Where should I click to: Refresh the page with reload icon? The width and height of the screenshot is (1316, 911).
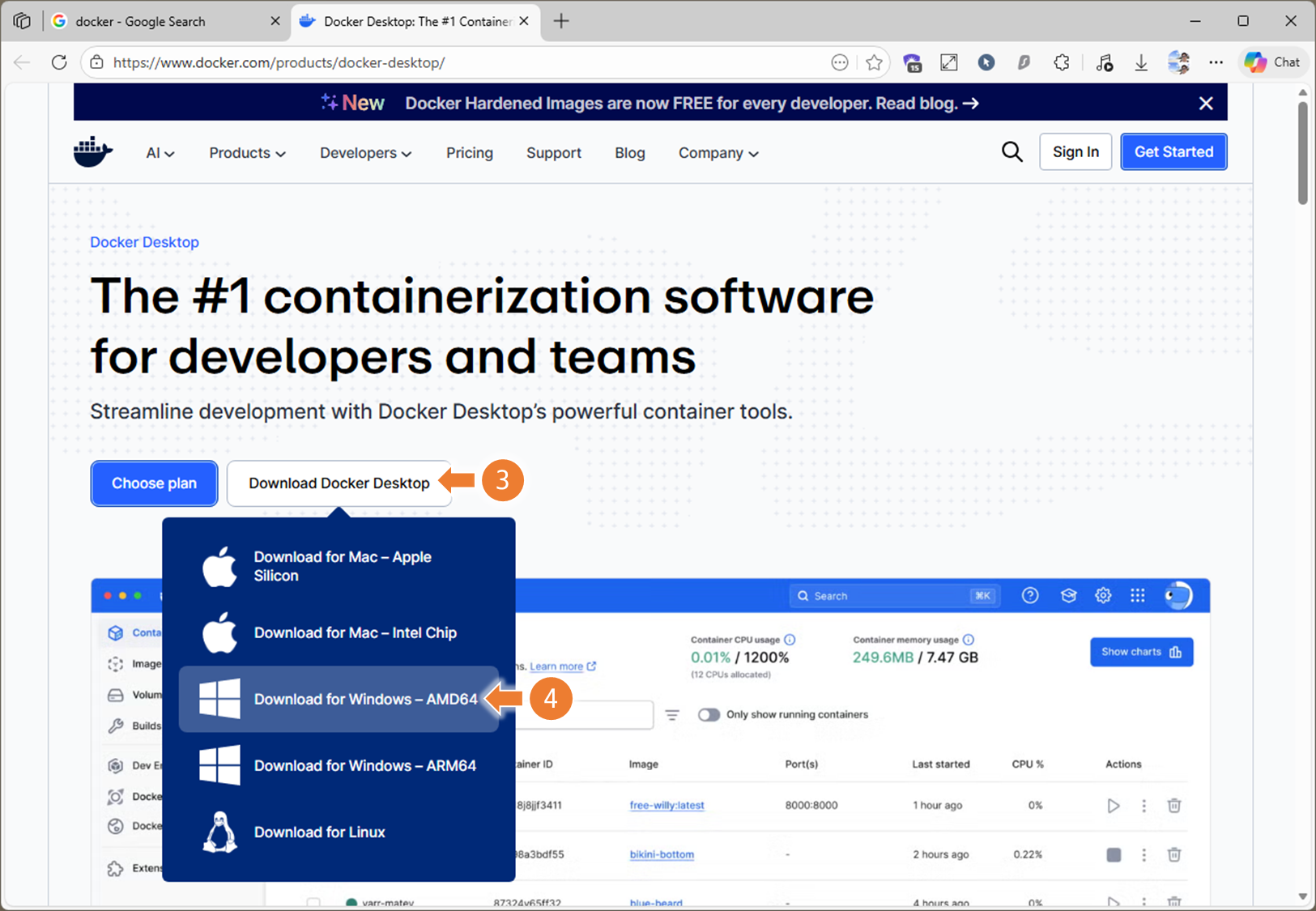coord(59,62)
